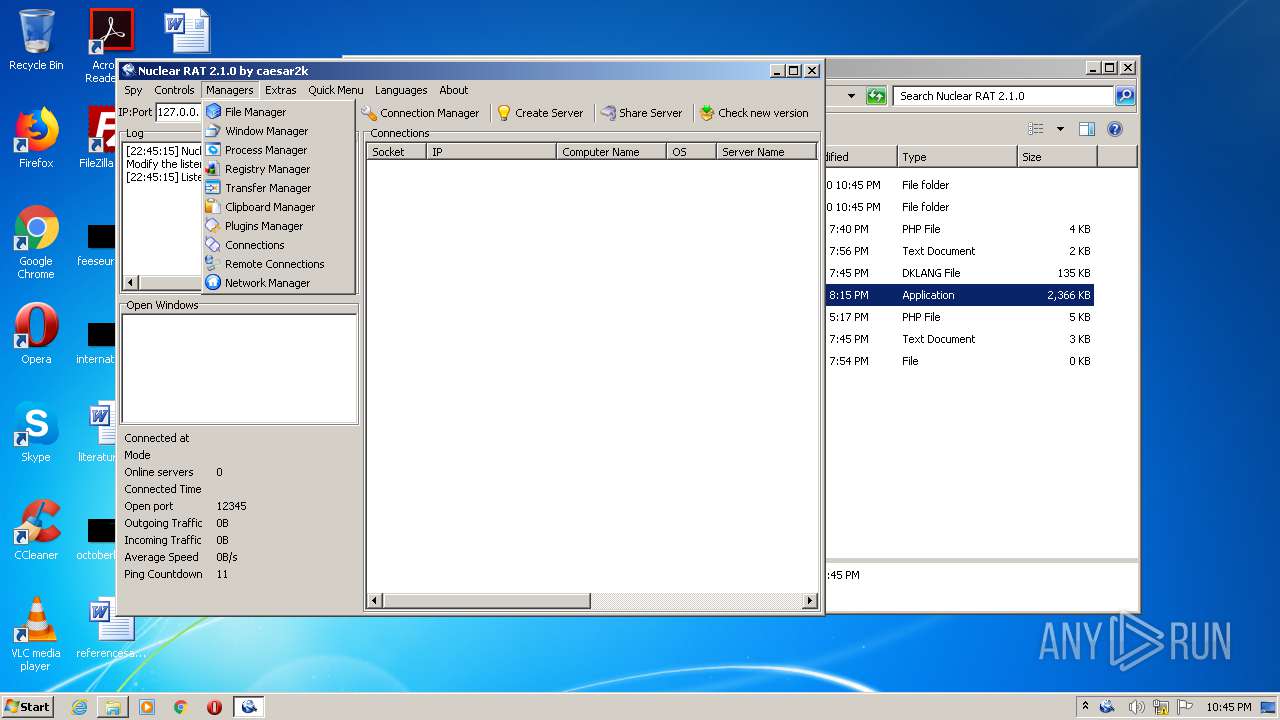Select the Application file row in Explorer
Viewport: 1280px width, 720px height.
[959, 295]
